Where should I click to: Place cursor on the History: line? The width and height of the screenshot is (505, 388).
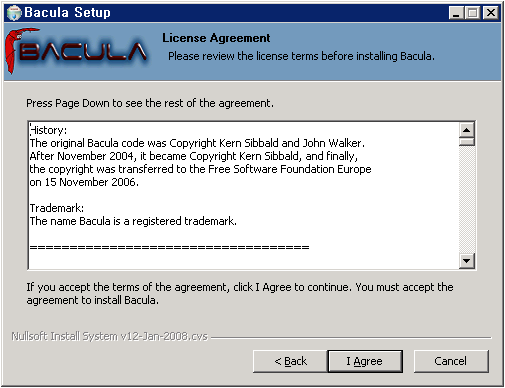(x=48, y=130)
